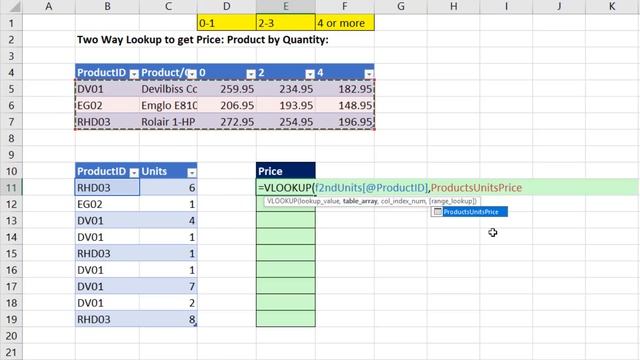Select the empty Price cell in row 12
This screenshot has width=640, height=360.
click(286, 204)
